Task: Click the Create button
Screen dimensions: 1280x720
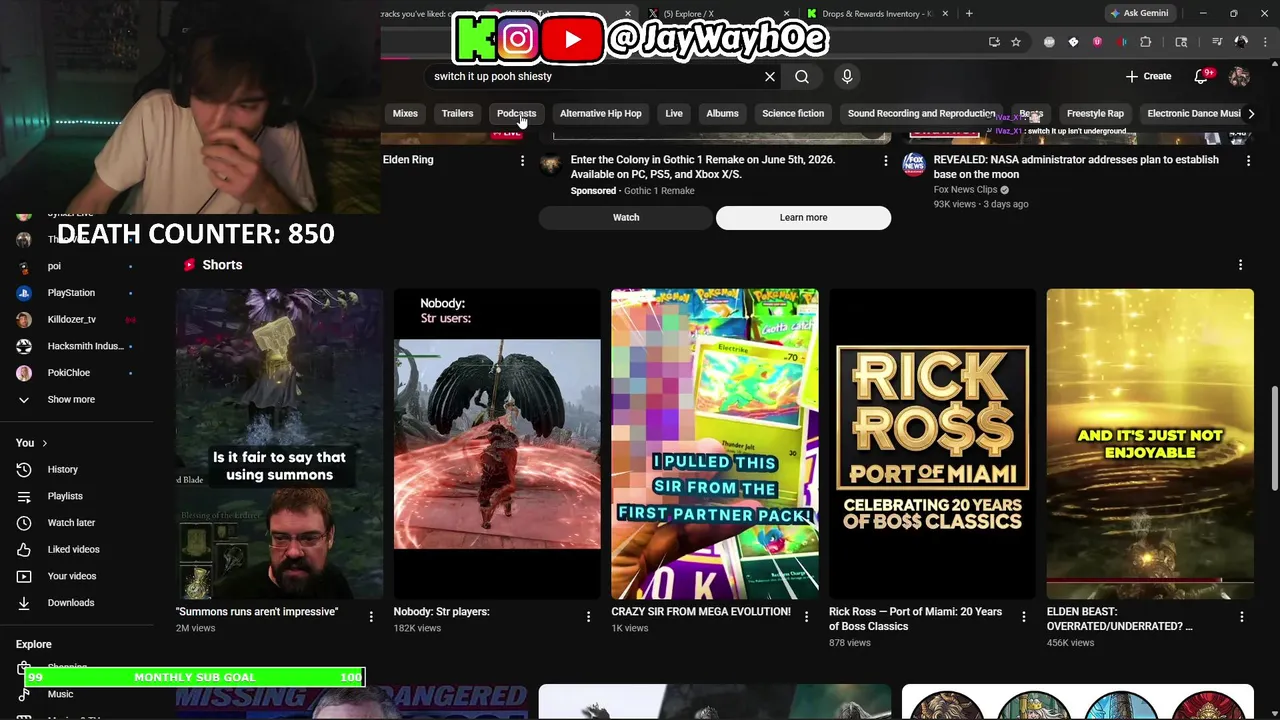Action: [1148, 76]
